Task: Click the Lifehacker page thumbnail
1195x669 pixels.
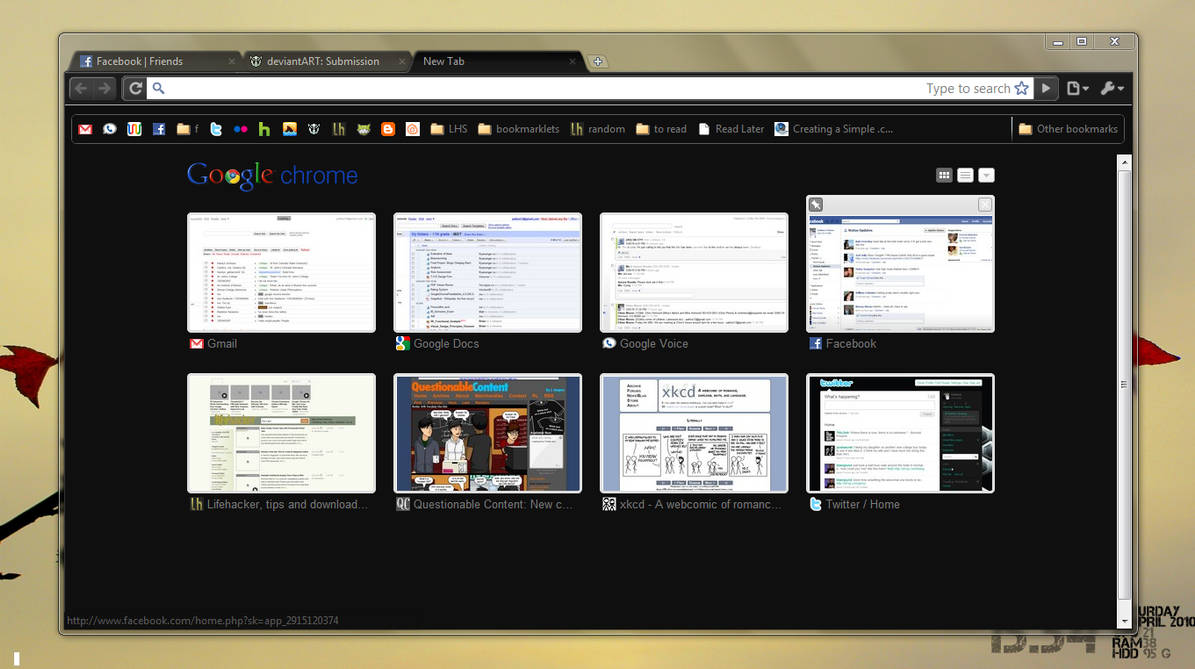Action: [281, 433]
